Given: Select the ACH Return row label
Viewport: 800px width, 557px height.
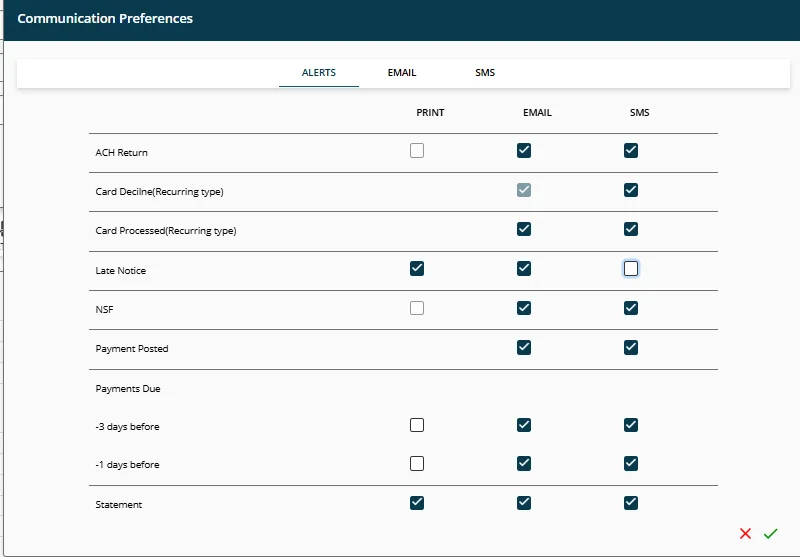Looking at the screenshot, I should (x=121, y=153).
